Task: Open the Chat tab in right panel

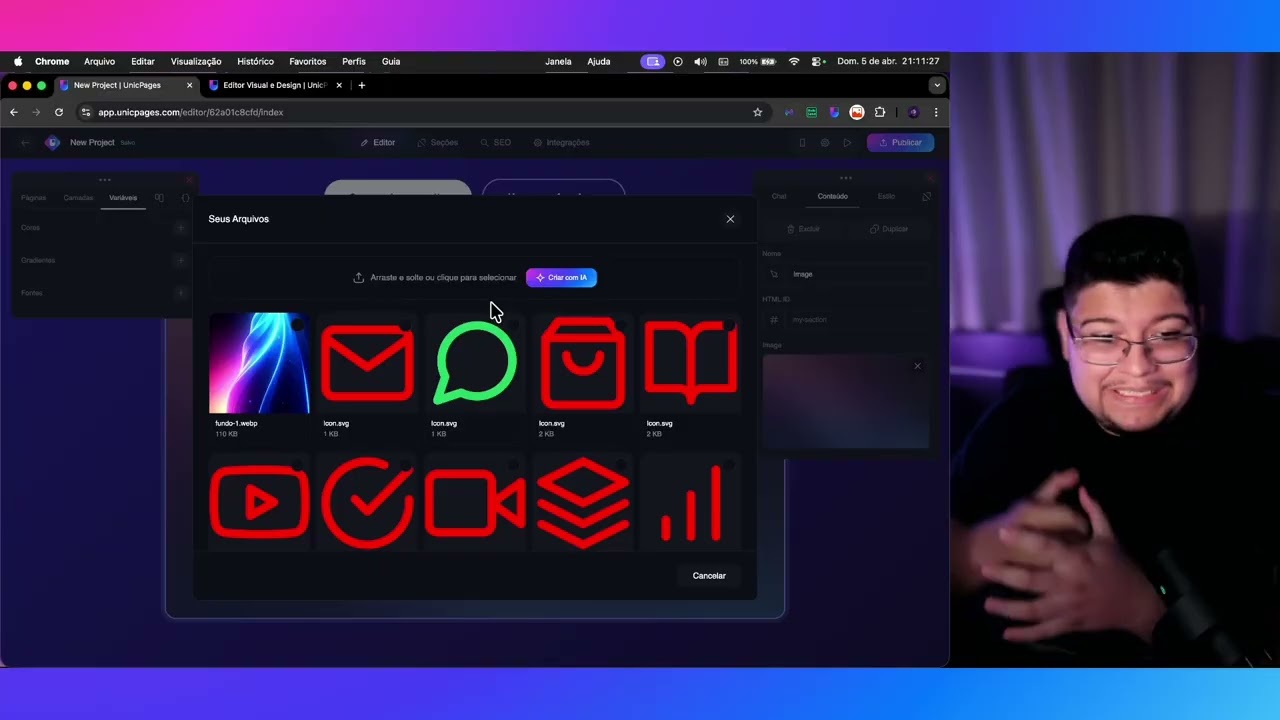Action: (x=779, y=197)
